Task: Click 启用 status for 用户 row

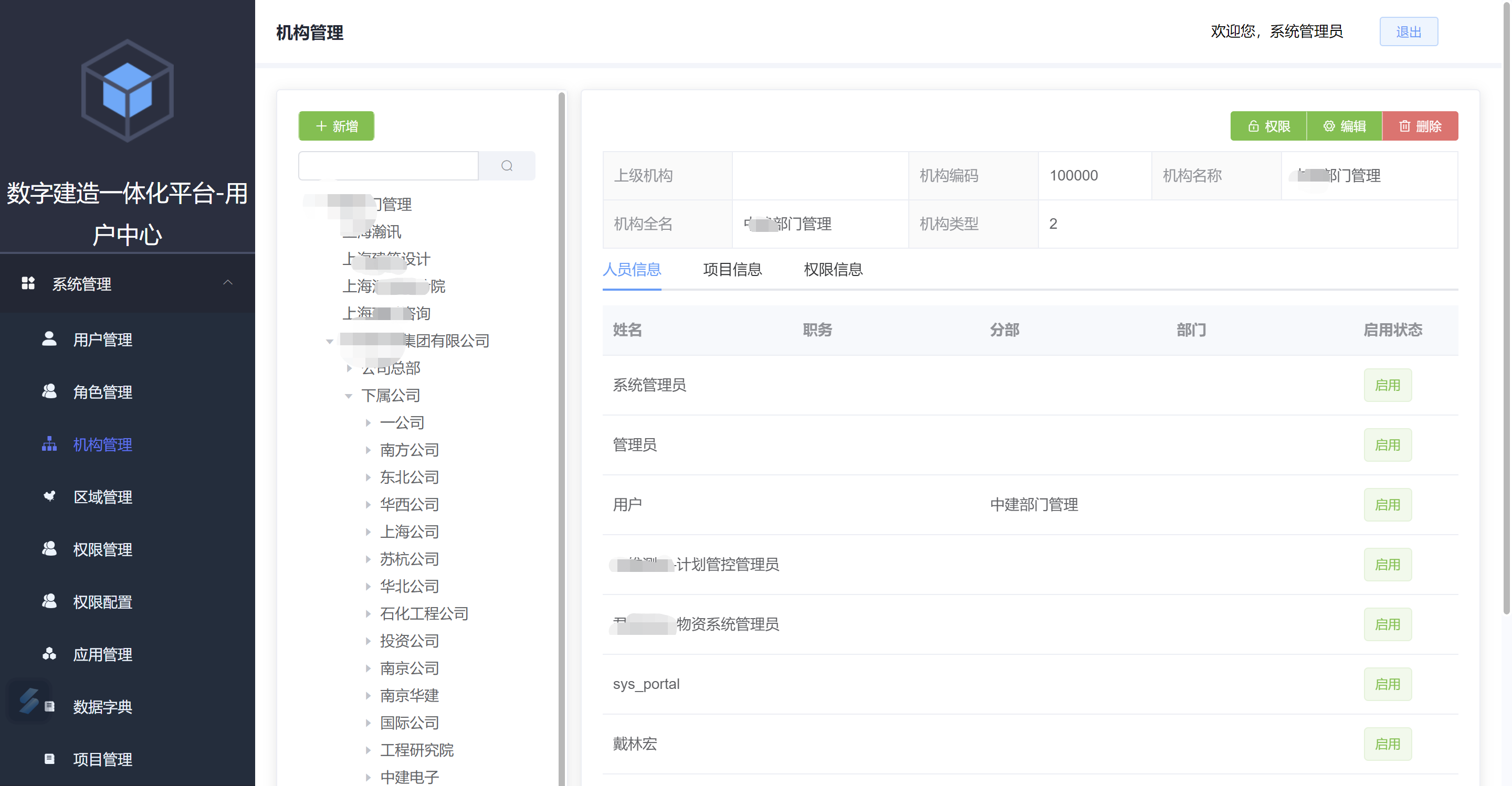Action: coord(1388,505)
